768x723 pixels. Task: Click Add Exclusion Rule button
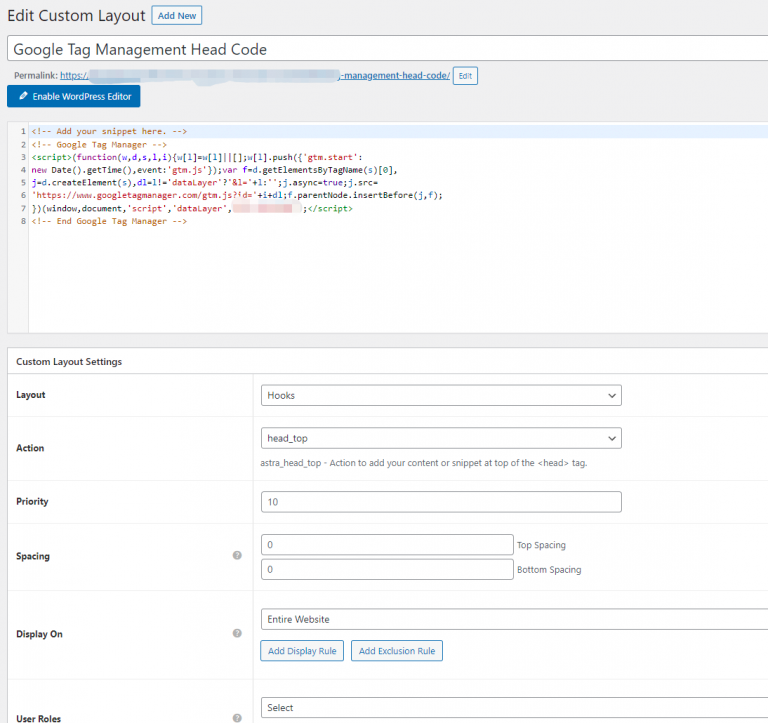397,651
